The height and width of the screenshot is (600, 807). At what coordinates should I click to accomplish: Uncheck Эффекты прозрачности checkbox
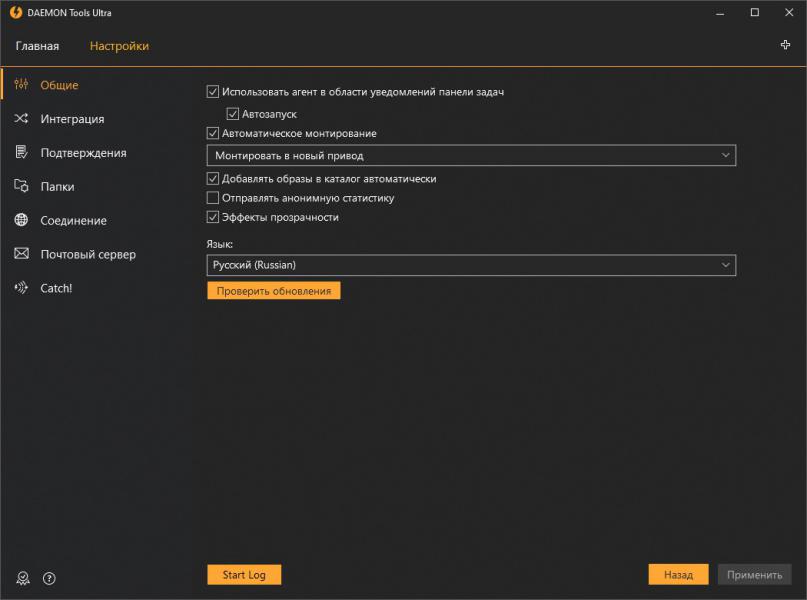(212, 217)
